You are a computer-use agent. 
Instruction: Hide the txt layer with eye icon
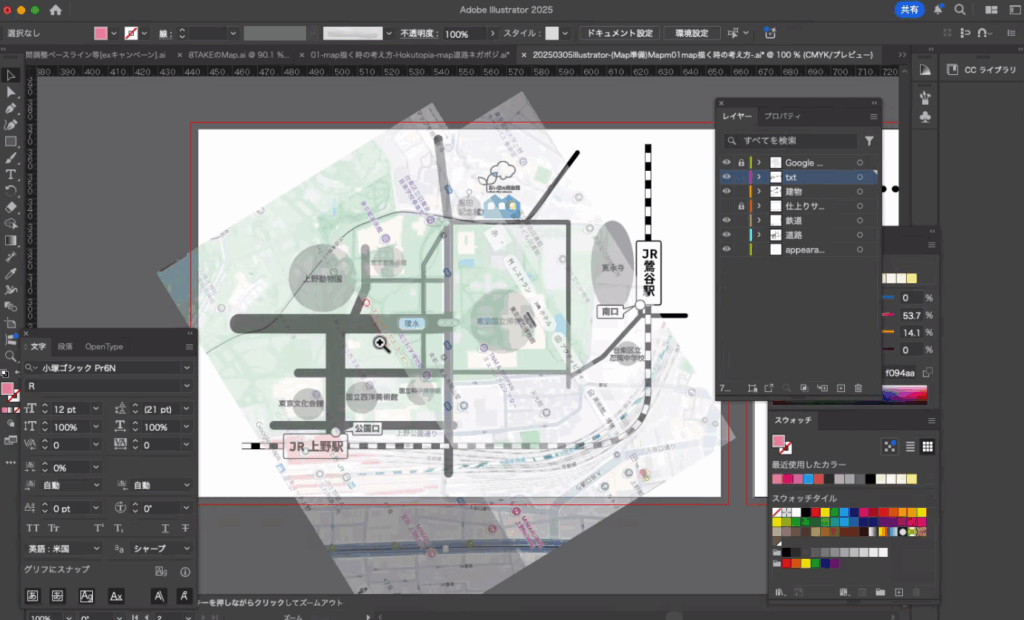[727, 177]
